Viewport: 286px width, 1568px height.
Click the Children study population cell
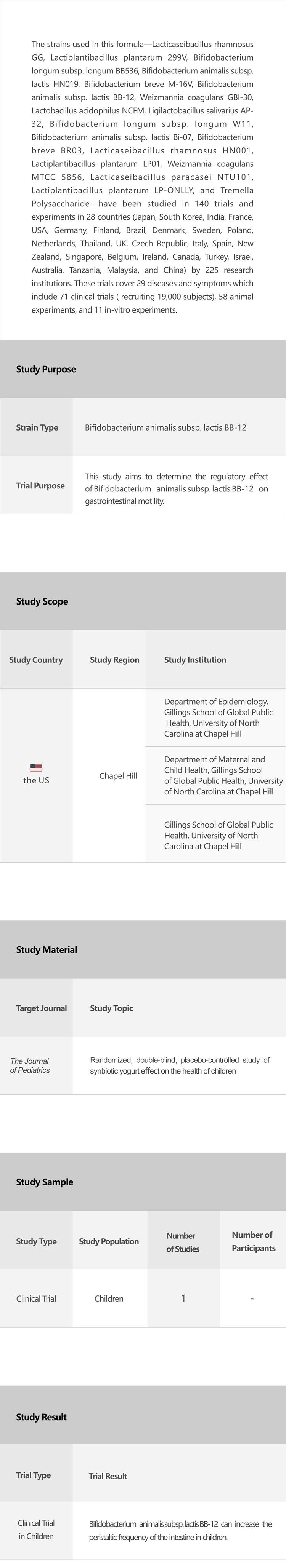(109, 1298)
